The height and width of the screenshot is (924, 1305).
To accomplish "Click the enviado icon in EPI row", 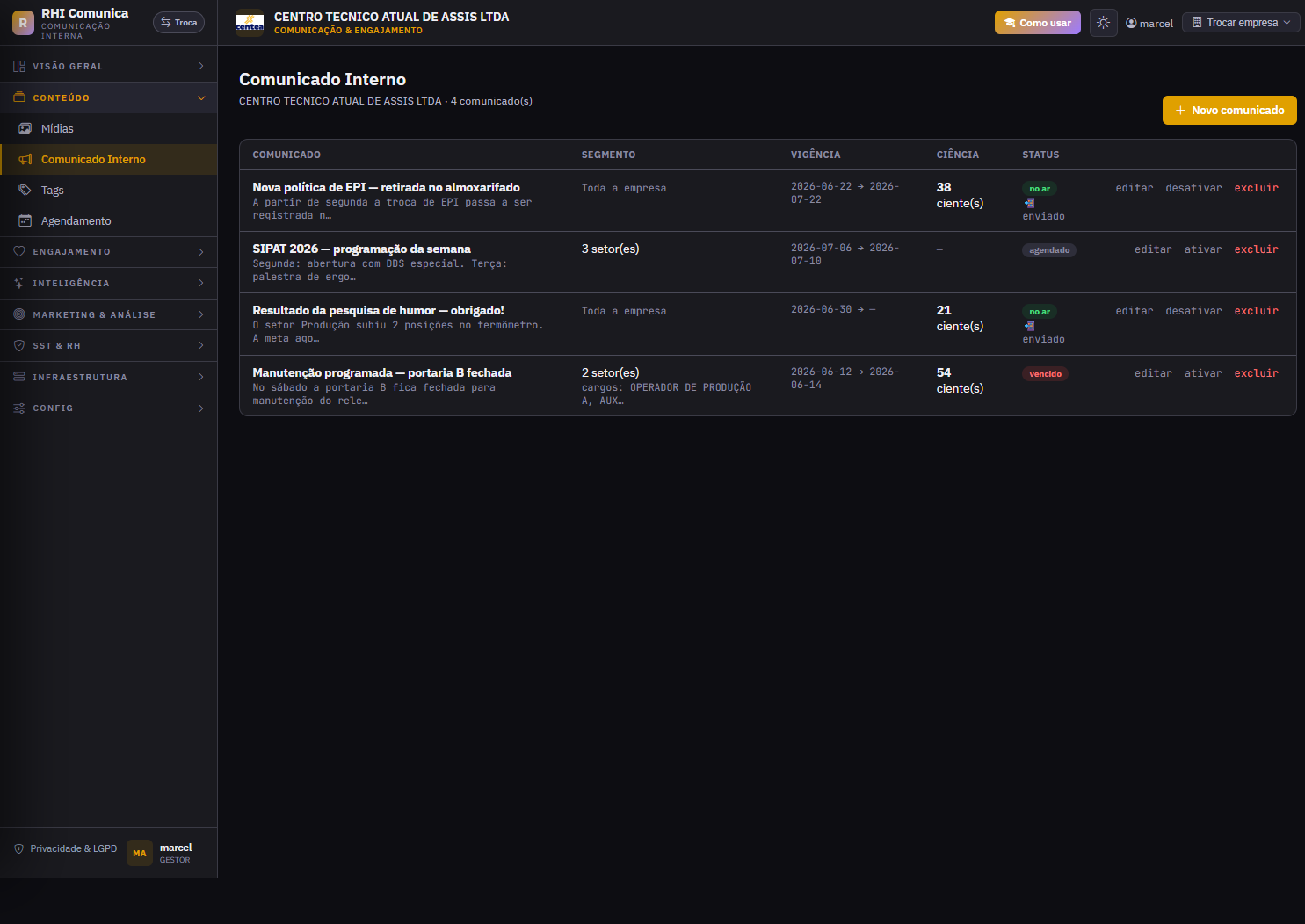I will [x=1029, y=203].
